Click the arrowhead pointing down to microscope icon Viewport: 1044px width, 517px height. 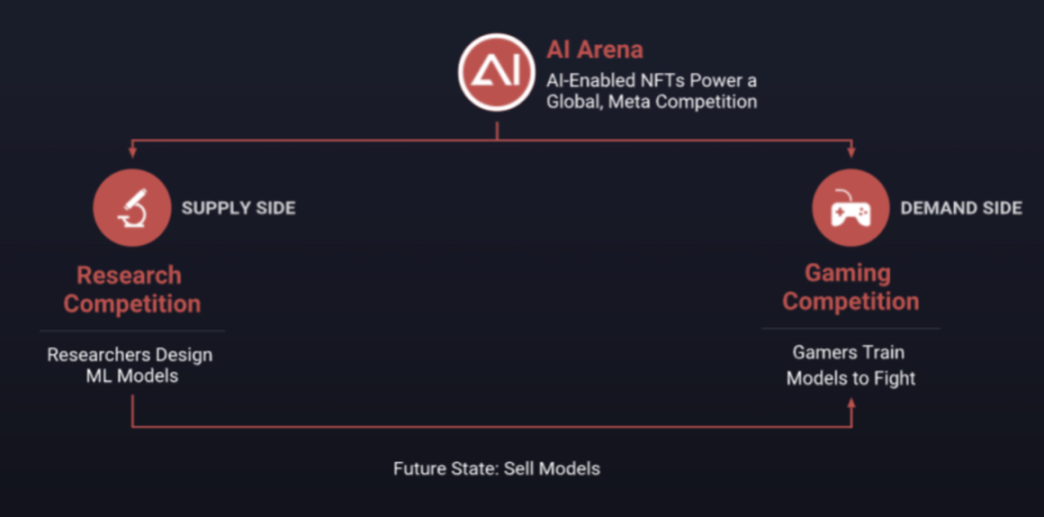[132, 153]
